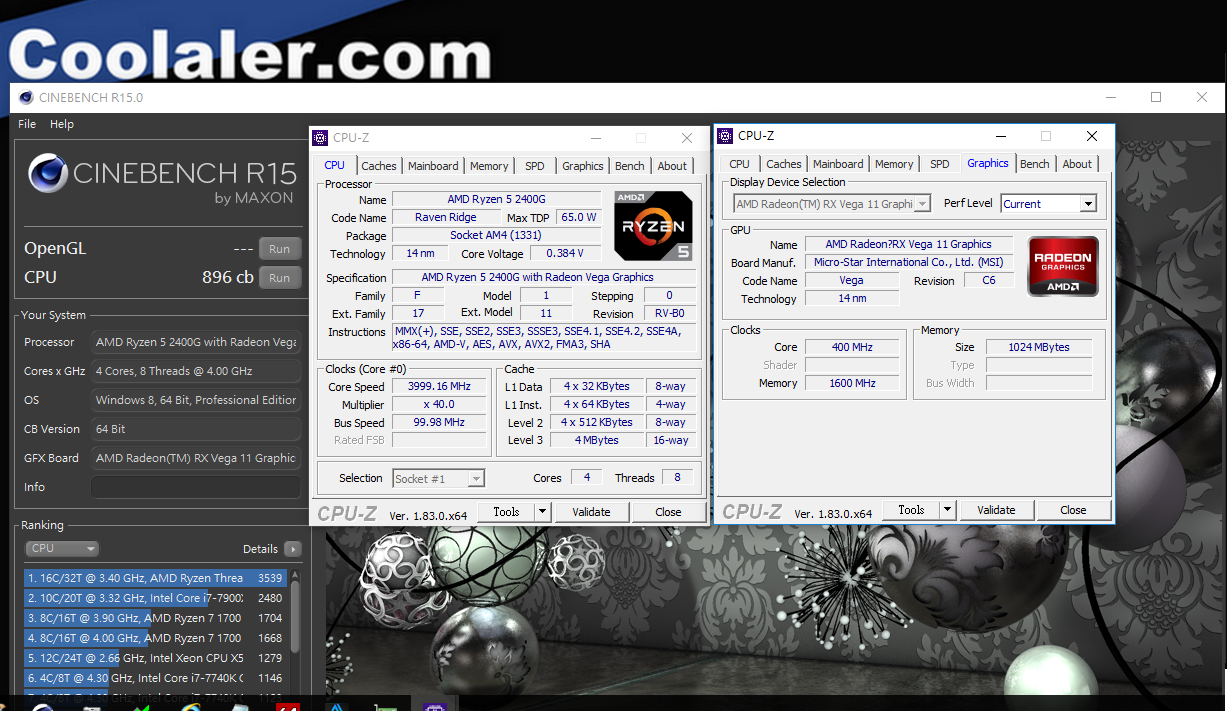1227x711 pixels.
Task: Click the Package value Socket AM4 (1331)
Action: pos(497,236)
